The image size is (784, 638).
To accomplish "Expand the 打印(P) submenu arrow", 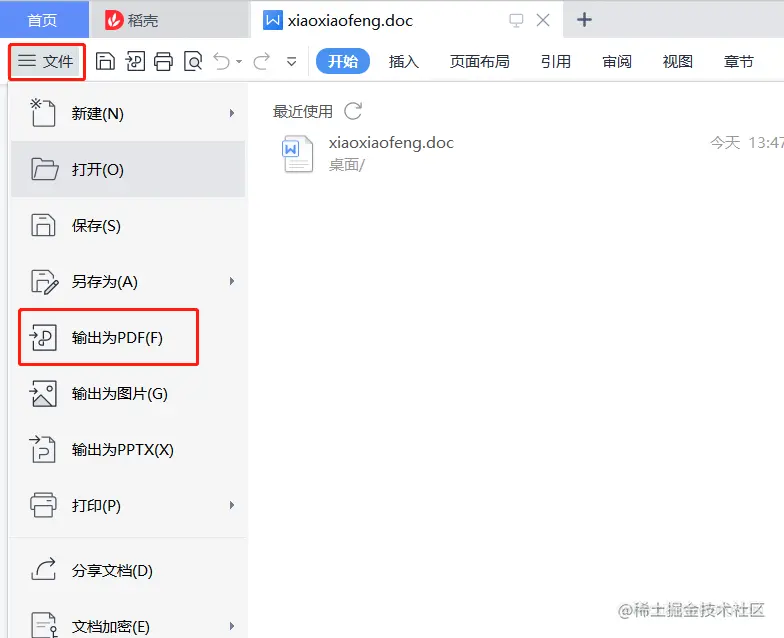I will 232,506.
